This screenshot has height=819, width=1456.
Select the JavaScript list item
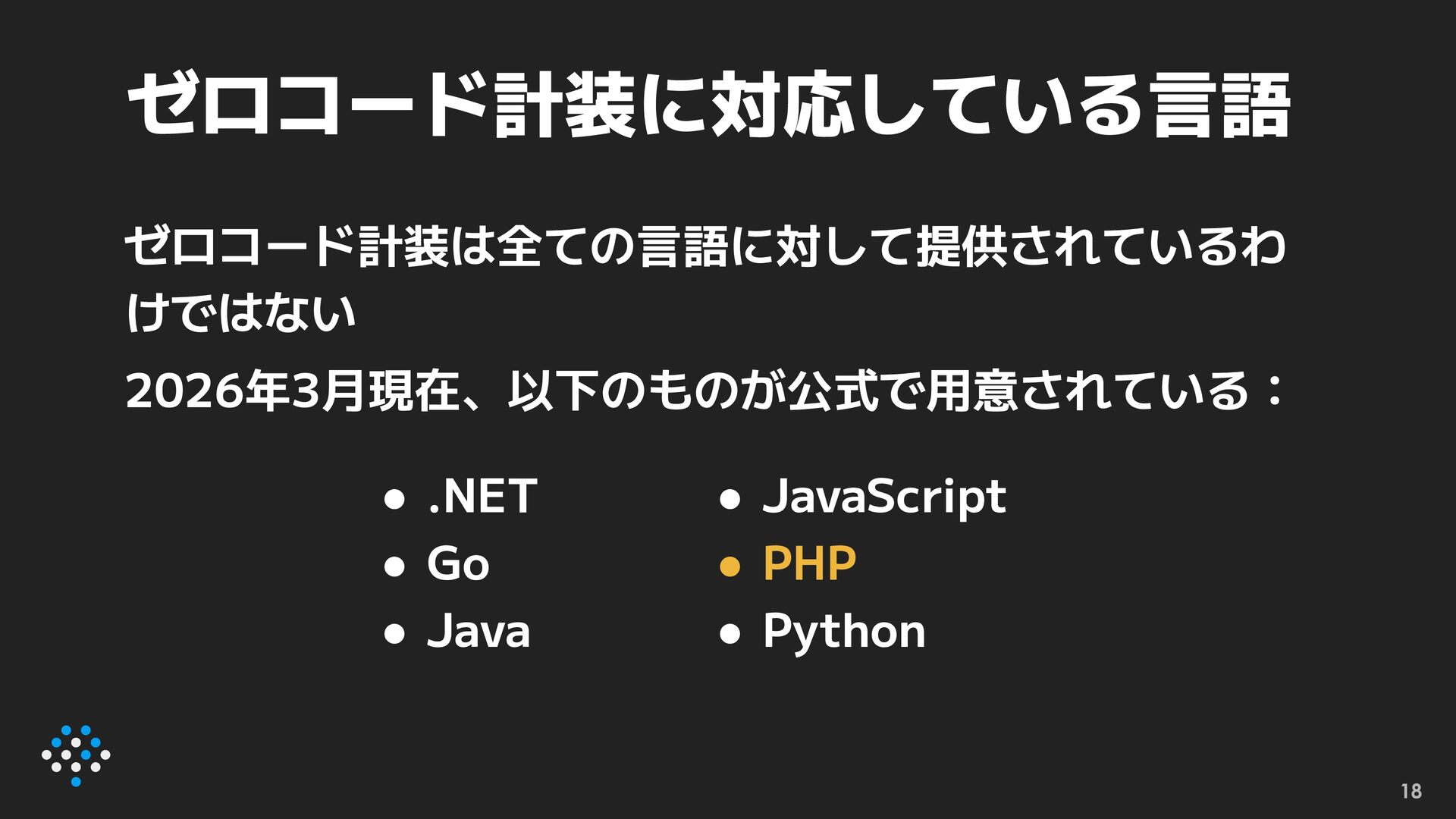pos(884,497)
